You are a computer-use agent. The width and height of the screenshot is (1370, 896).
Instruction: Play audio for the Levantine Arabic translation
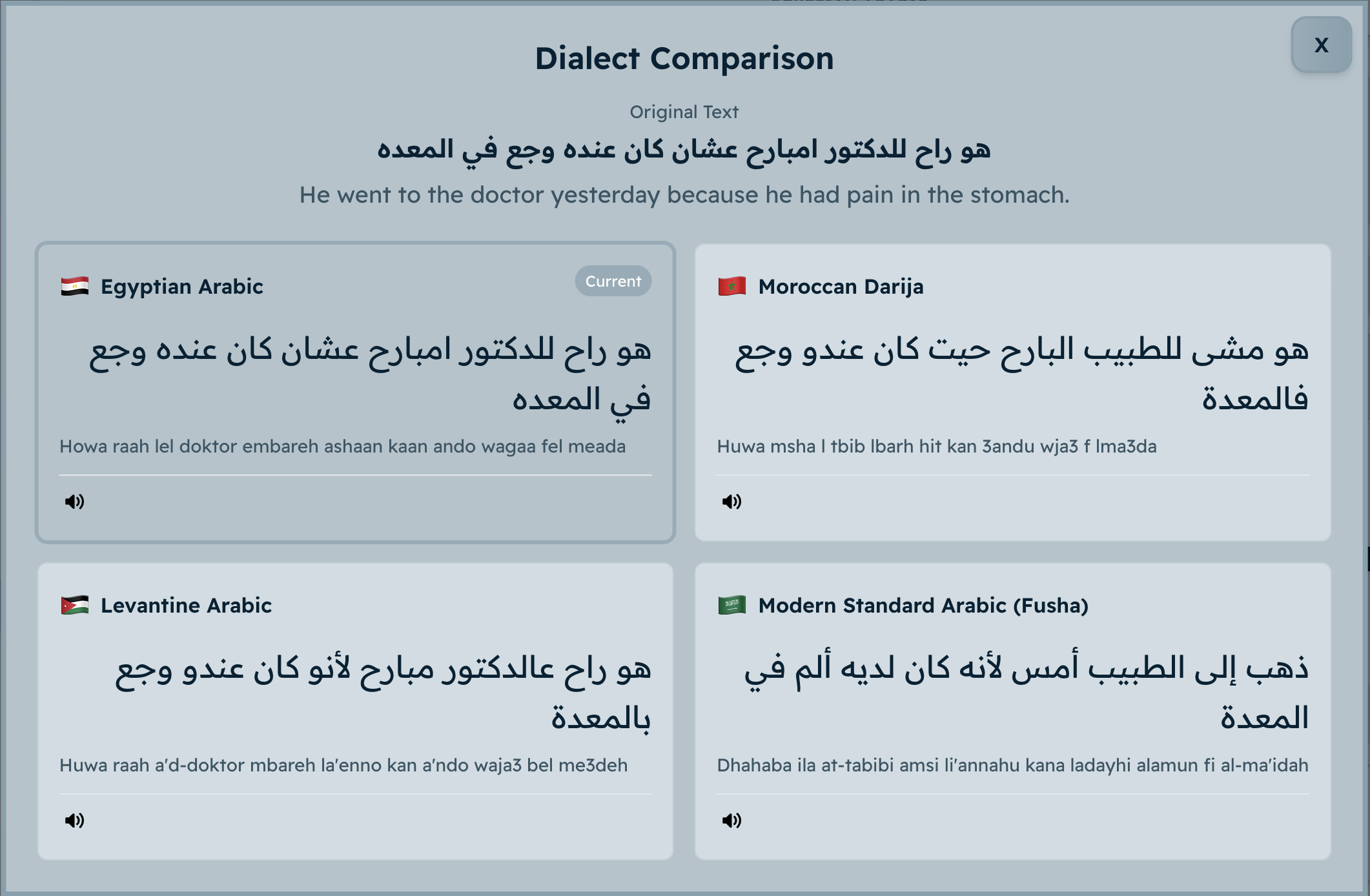pyautogui.click(x=74, y=820)
